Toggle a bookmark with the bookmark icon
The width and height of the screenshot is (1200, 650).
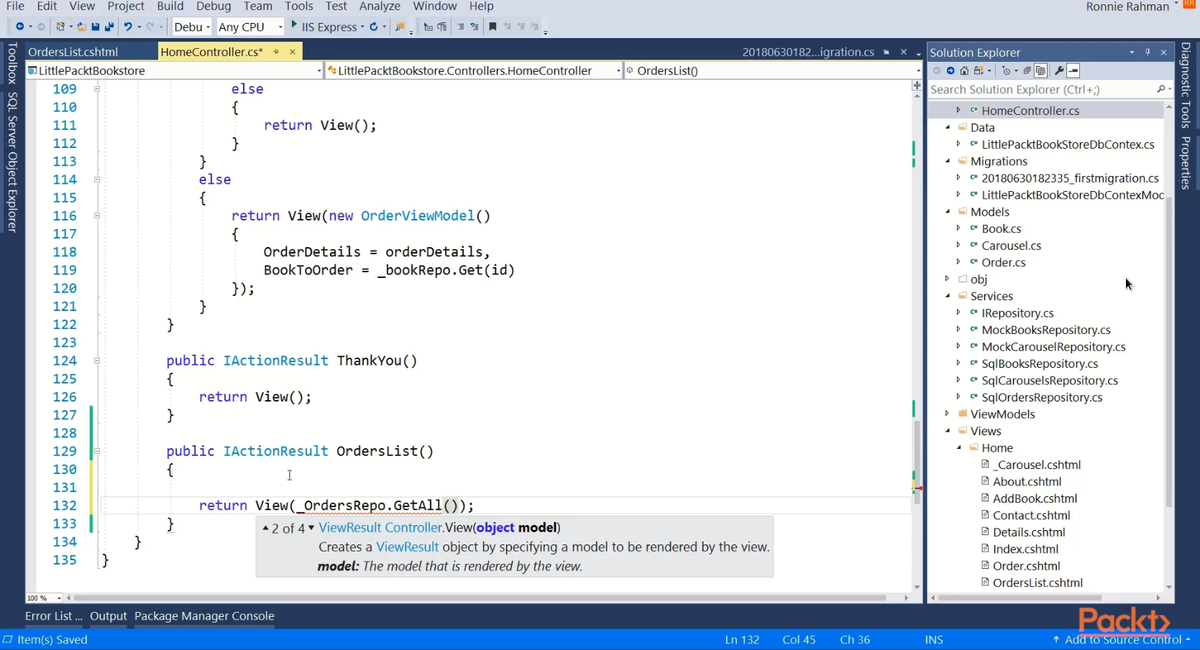tap(492, 26)
